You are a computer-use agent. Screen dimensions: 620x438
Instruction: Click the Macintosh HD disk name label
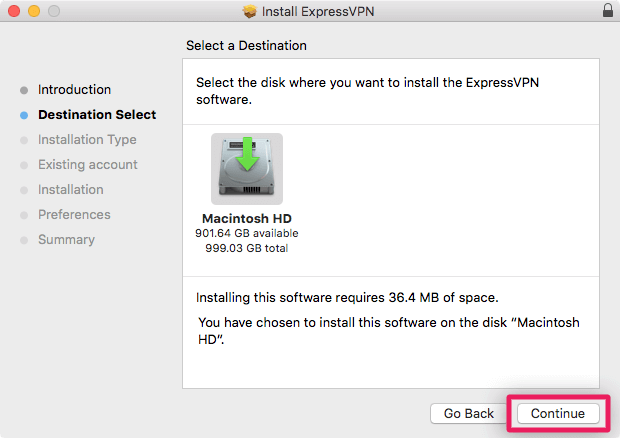pos(247,219)
